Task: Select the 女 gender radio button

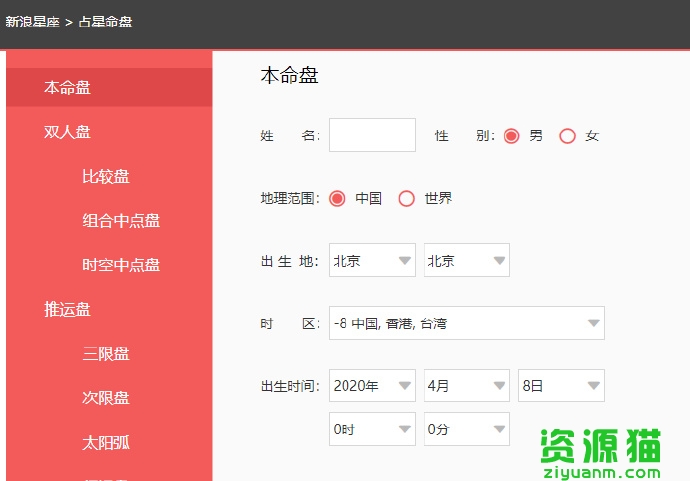Action: 567,136
